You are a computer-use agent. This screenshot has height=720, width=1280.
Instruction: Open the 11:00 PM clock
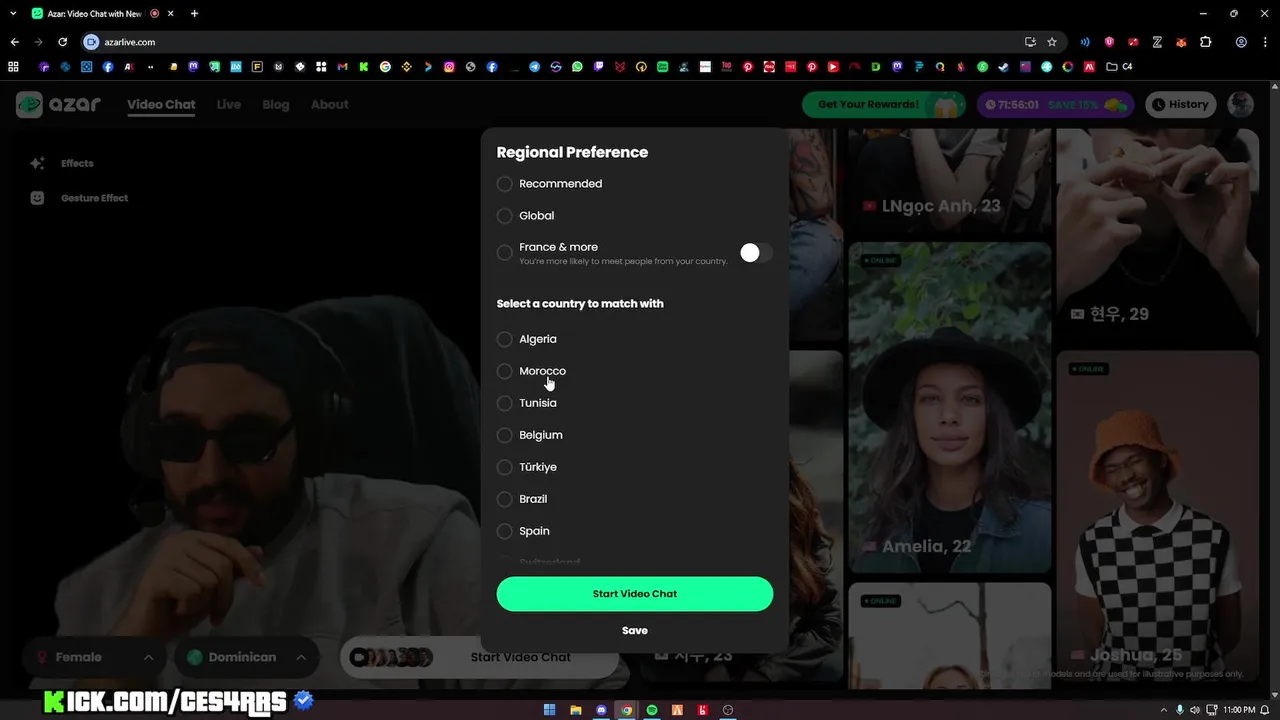click(x=1239, y=710)
